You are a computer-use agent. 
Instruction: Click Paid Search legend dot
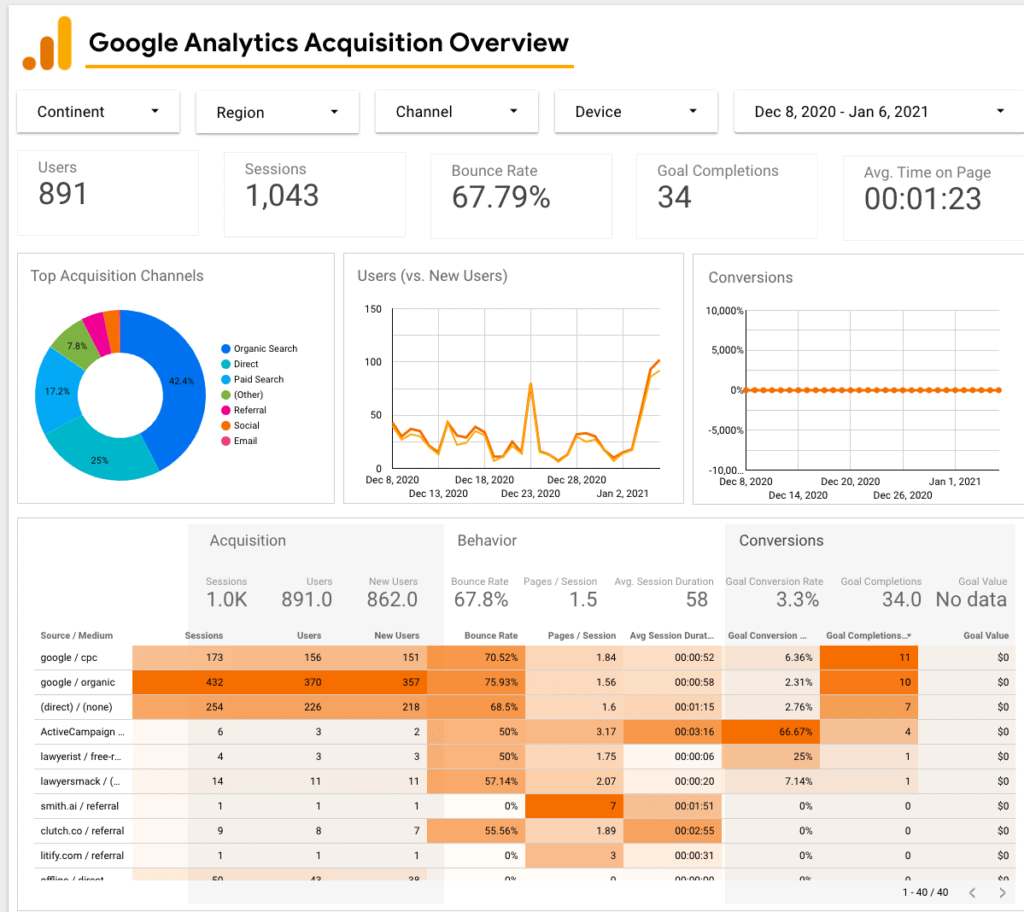pos(226,380)
